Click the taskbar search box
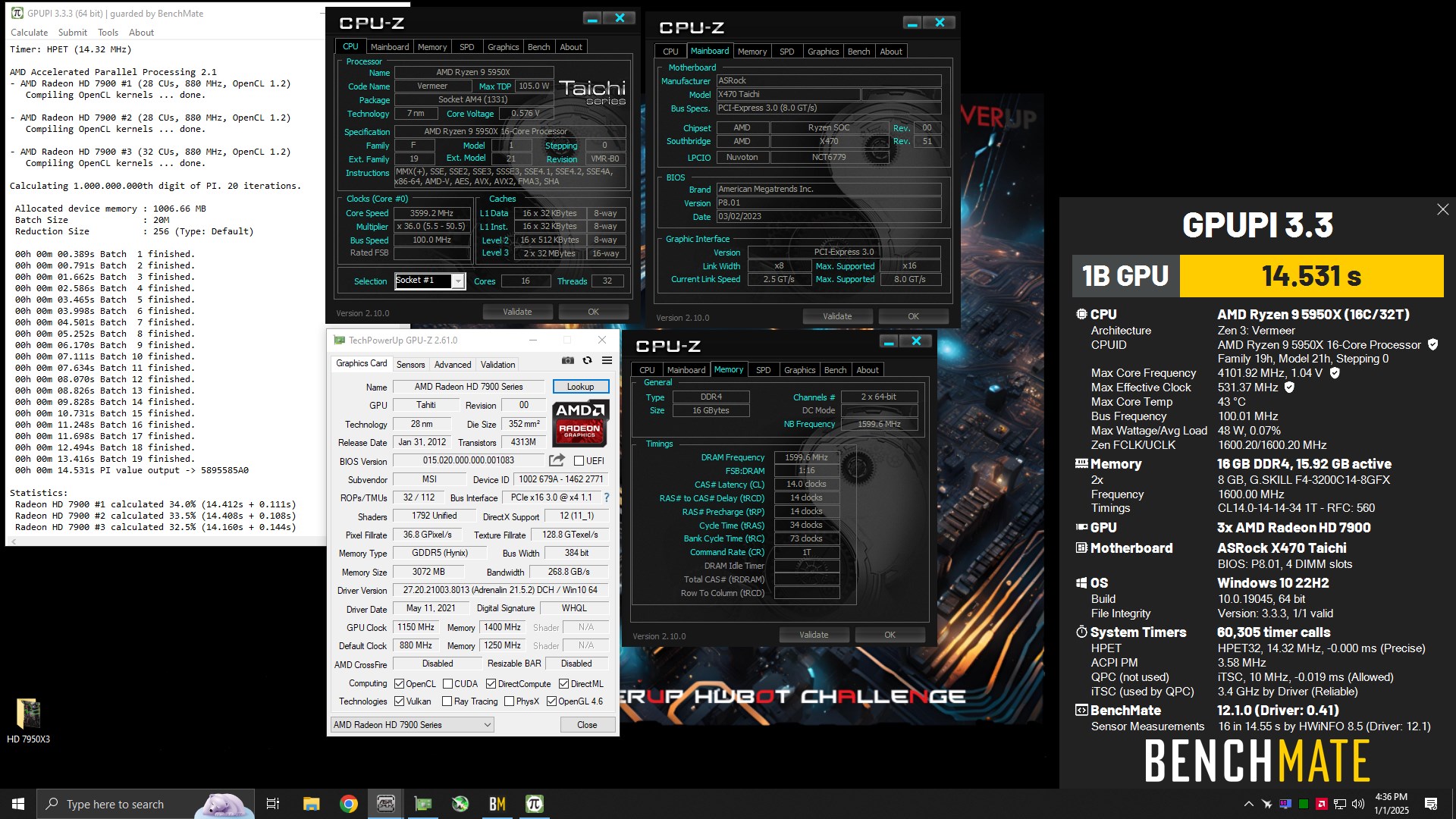The width and height of the screenshot is (1456, 819). coord(144,804)
